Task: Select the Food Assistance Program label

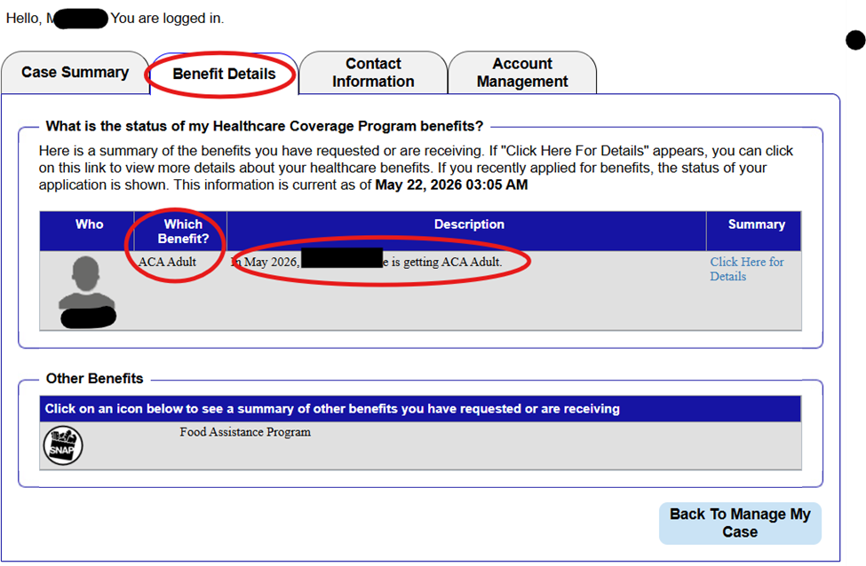Action: click(x=245, y=432)
